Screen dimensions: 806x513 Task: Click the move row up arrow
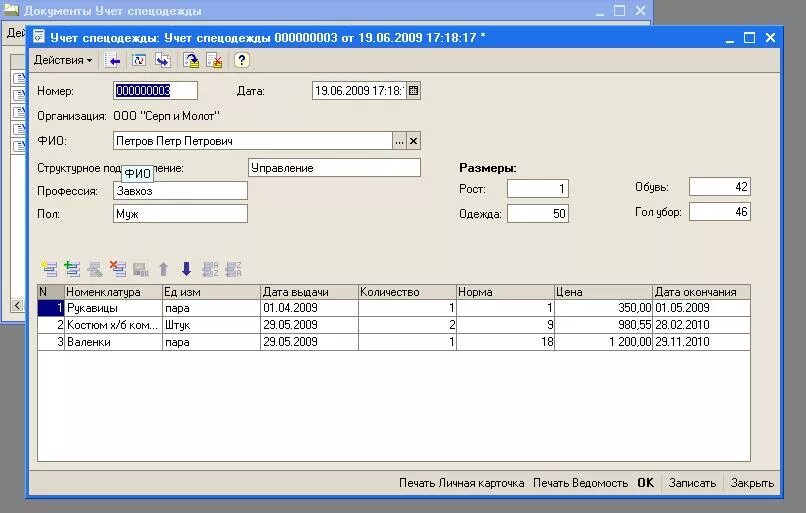[x=163, y=269]
